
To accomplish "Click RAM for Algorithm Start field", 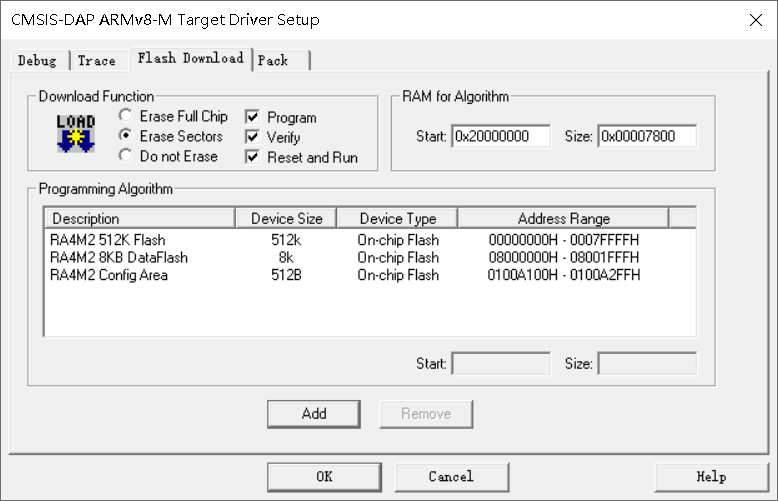I will point(501,136).
